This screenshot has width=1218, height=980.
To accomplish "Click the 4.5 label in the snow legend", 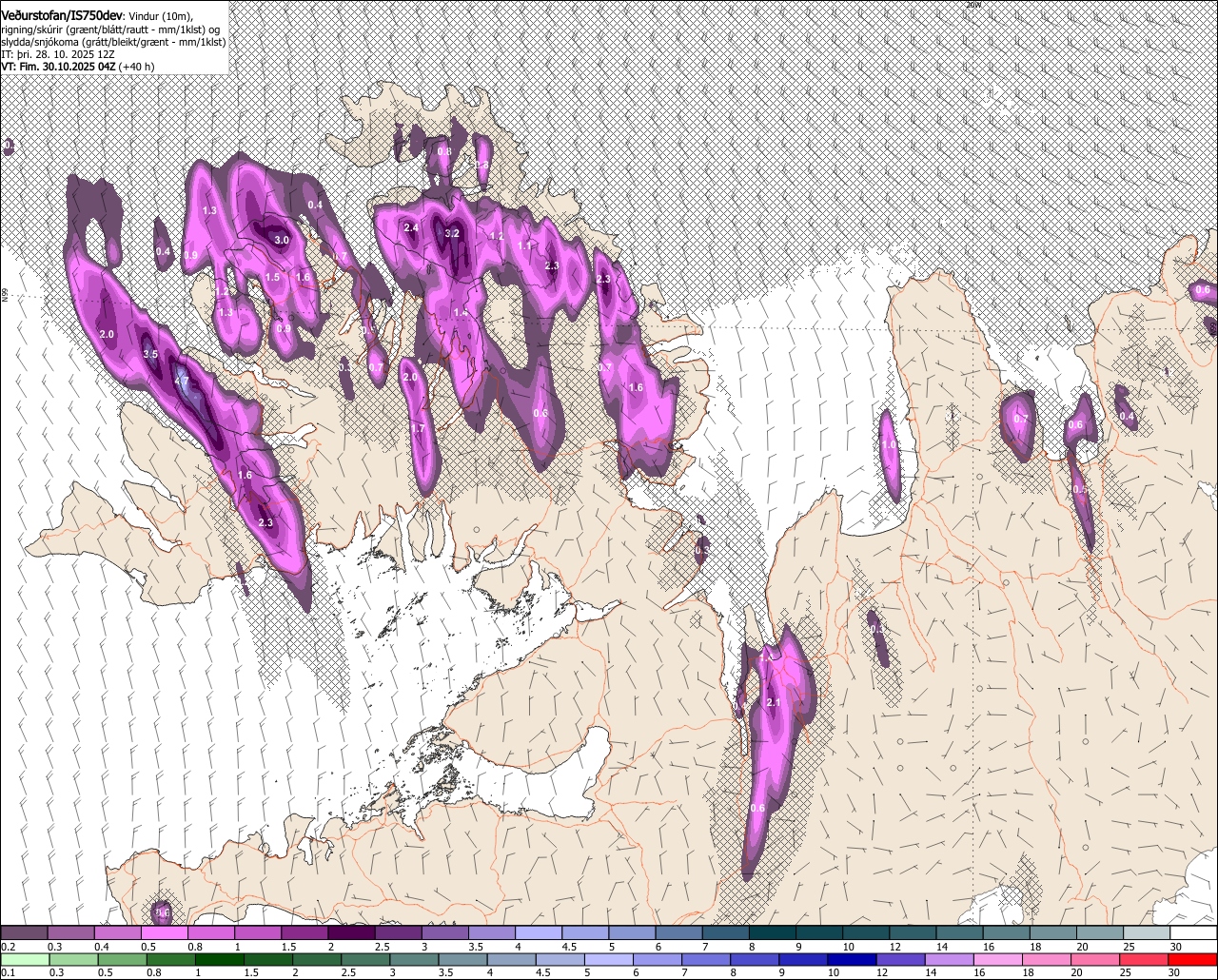I will (x=570, y=947).
